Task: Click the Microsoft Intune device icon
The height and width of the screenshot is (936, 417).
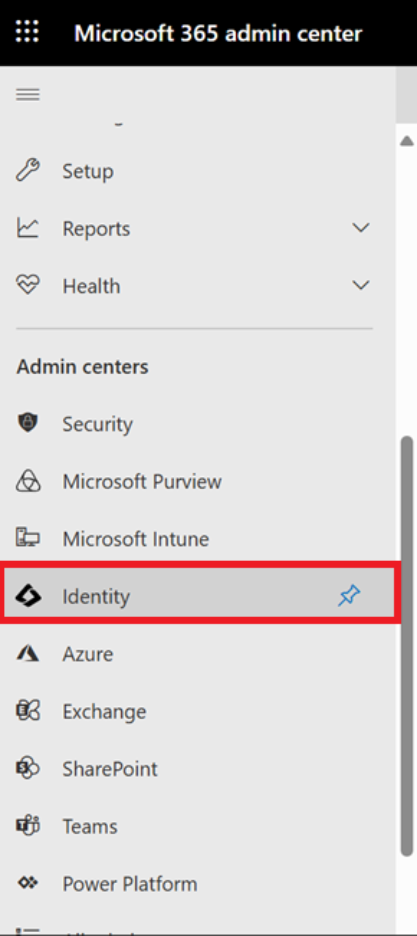Action: point(27,538)
